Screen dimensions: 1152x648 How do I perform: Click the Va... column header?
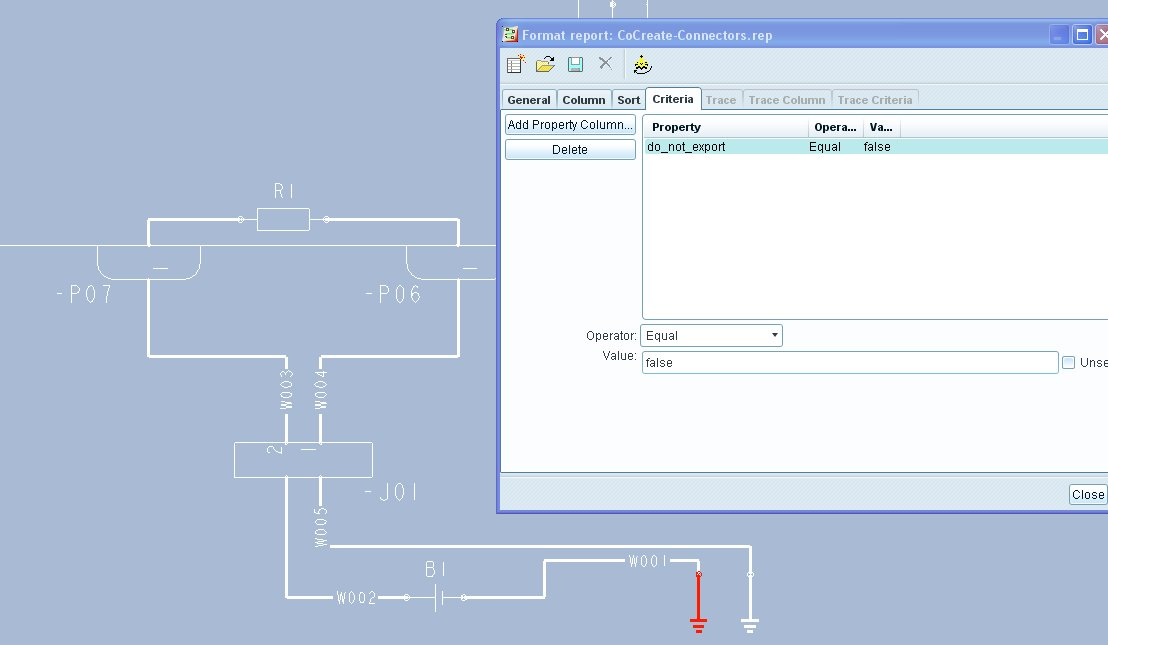(x=881, y=127)
